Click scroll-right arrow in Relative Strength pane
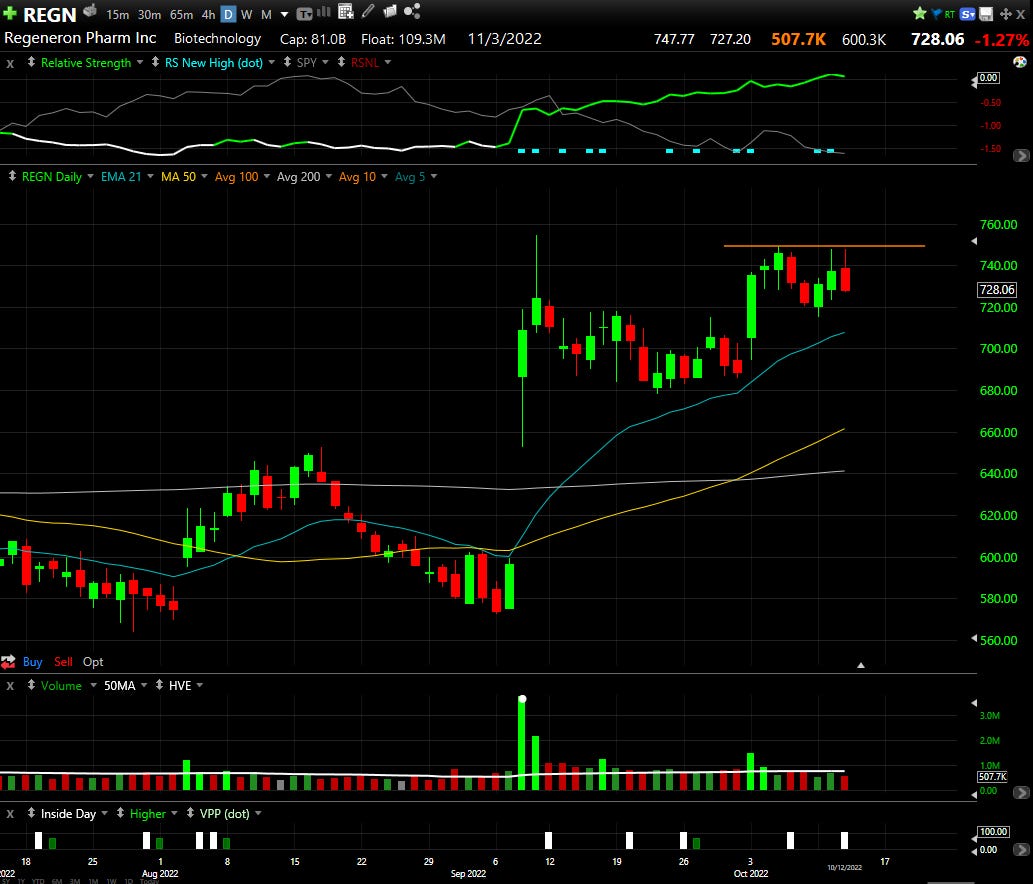 tap(1021, 155)
